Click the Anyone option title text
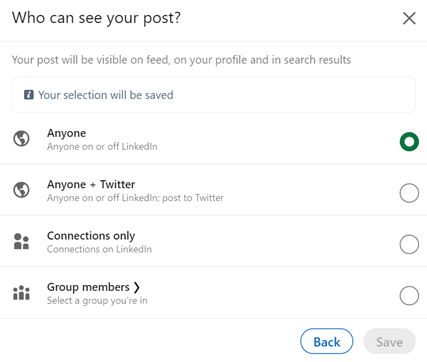 click(x=67, y=133)
